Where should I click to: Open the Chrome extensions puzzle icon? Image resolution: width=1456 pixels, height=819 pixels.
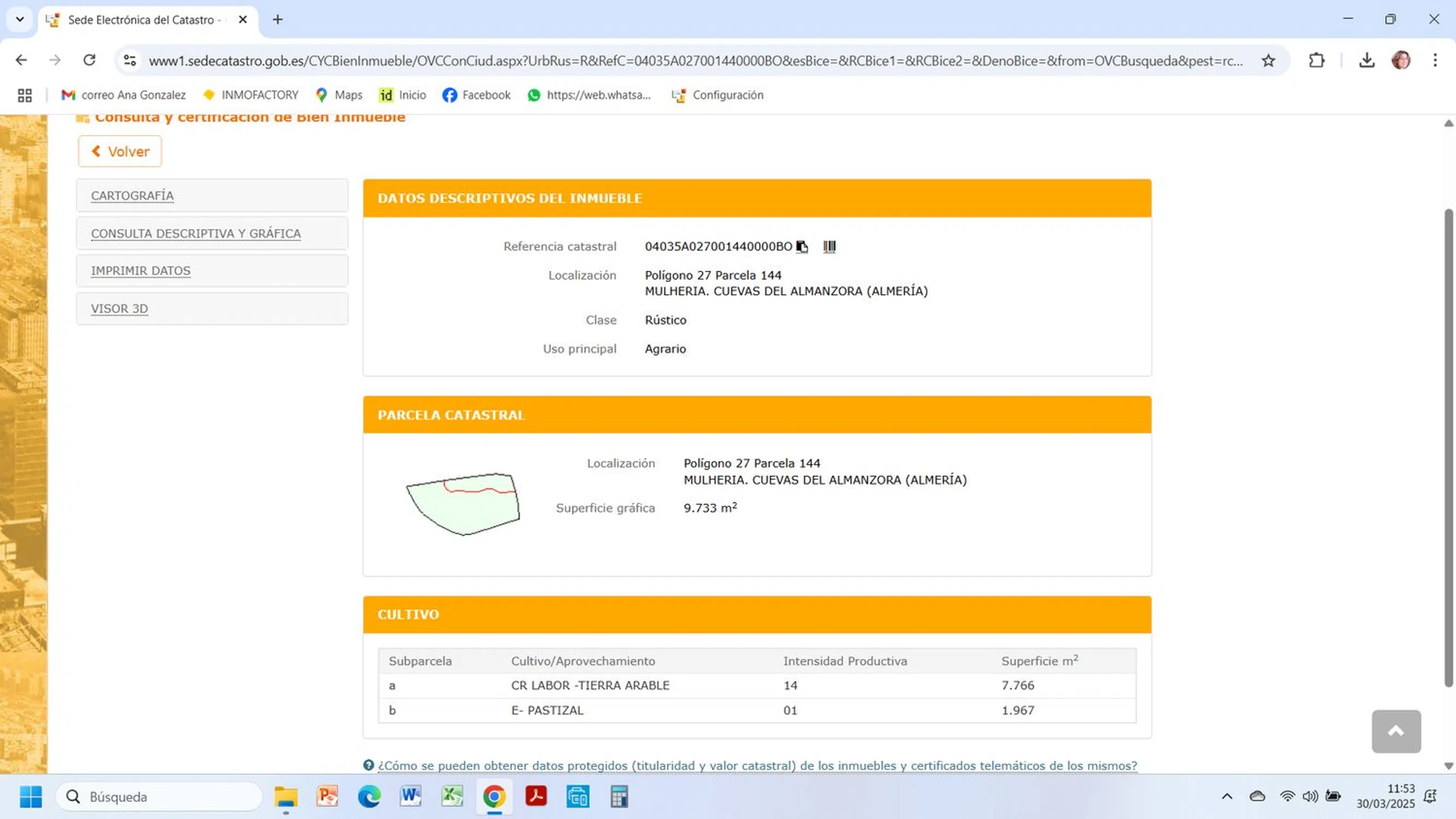click(x=1316, y=61)
